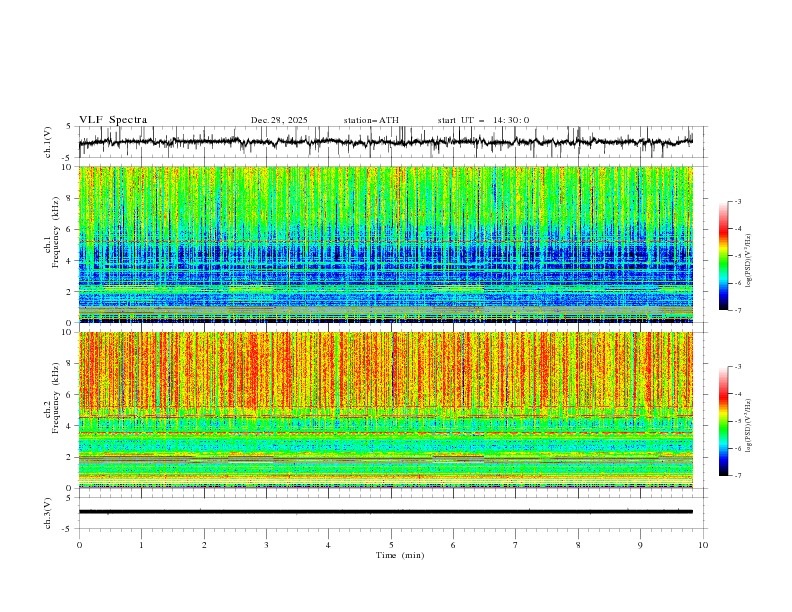
Task: Click the "10" frequency tick of ch.2 spectrogram
Action: 67,332
